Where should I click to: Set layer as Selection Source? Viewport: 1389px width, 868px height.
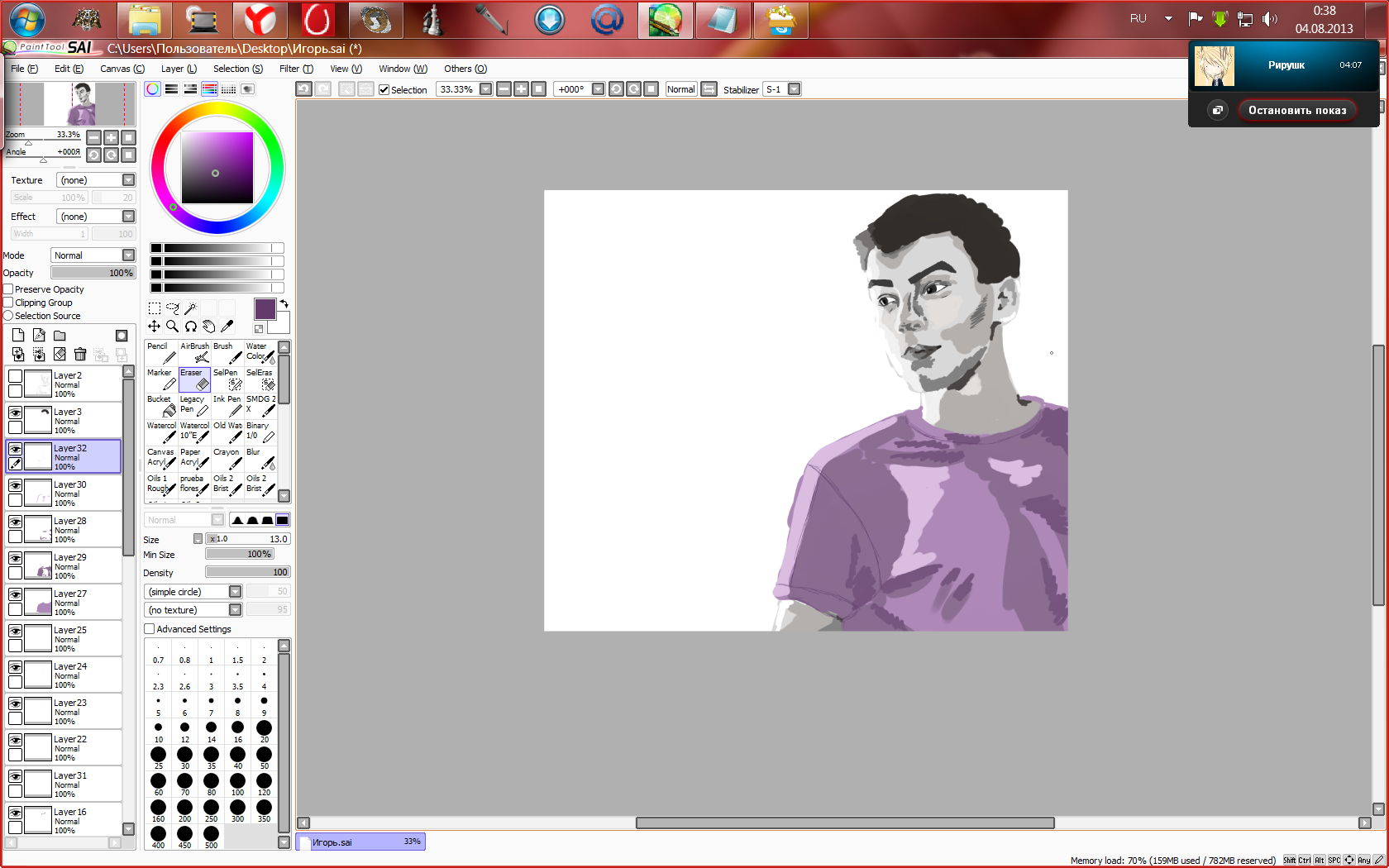click(x=8, y=316)
